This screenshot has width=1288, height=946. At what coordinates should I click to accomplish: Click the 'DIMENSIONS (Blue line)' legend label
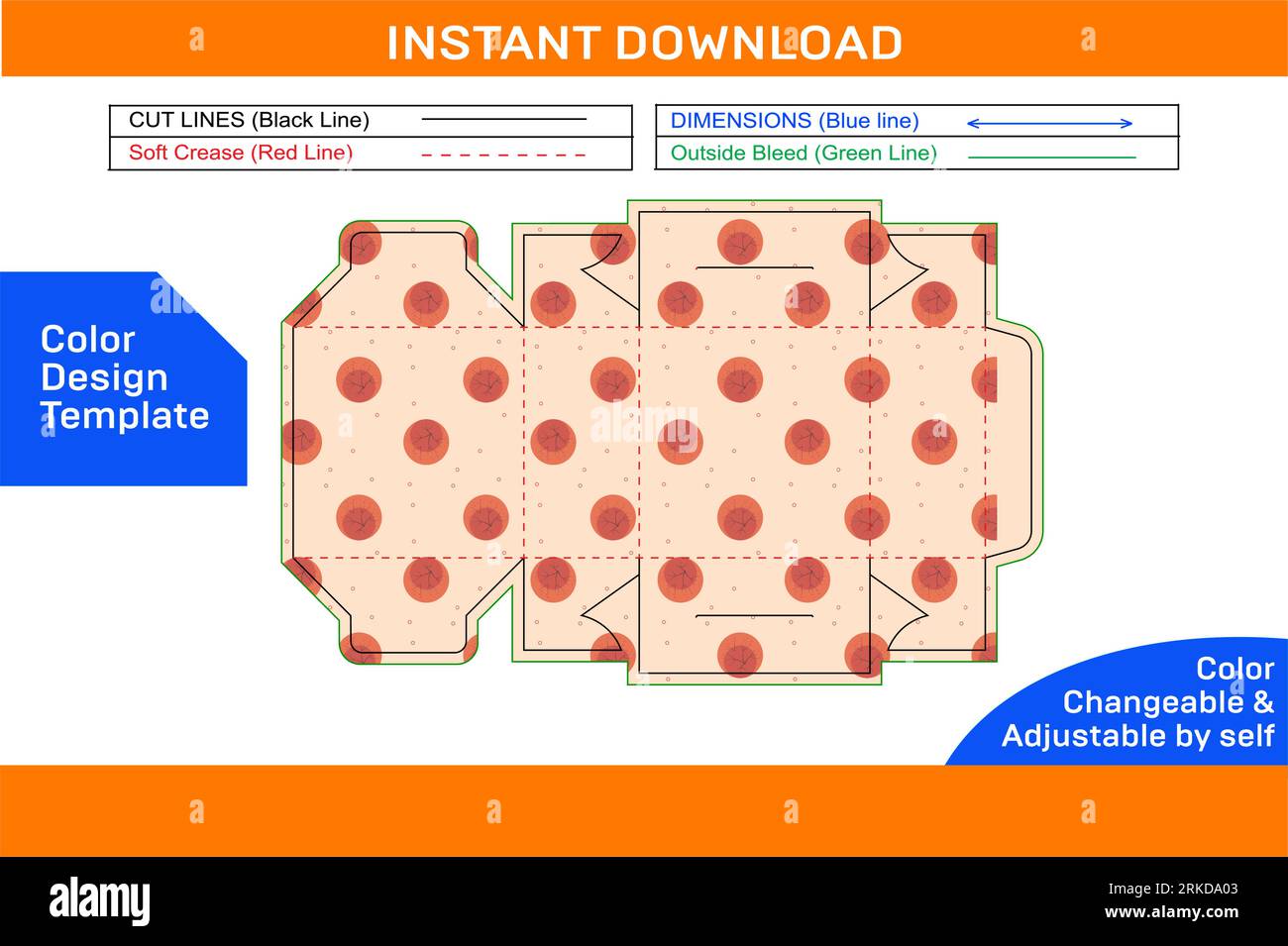[x=795, y=121]
